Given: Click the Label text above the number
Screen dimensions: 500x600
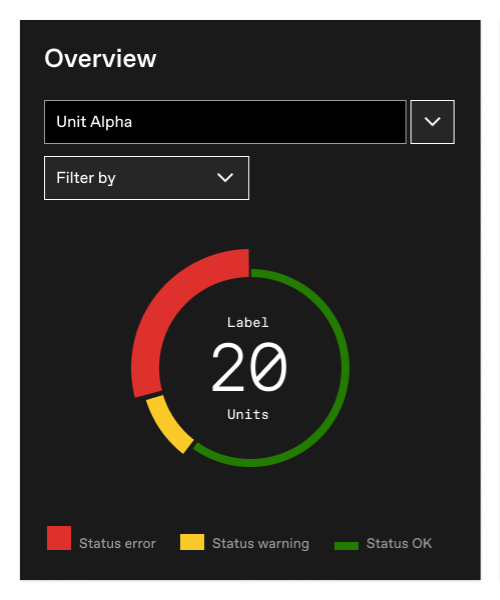Looking at the screenshot, I should pyautogui.click(x=248, y=322).
